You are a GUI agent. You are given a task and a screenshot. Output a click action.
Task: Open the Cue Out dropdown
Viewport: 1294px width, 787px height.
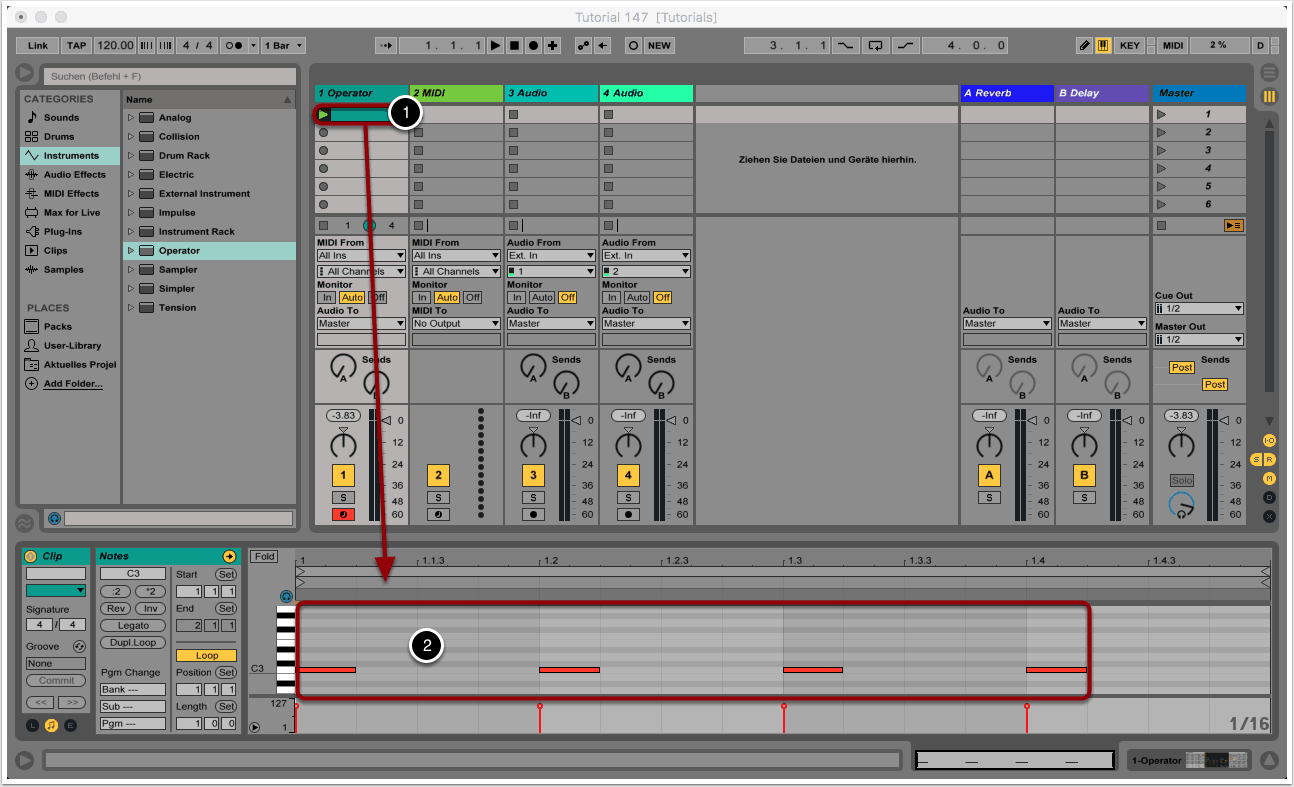pos(1199,310)
